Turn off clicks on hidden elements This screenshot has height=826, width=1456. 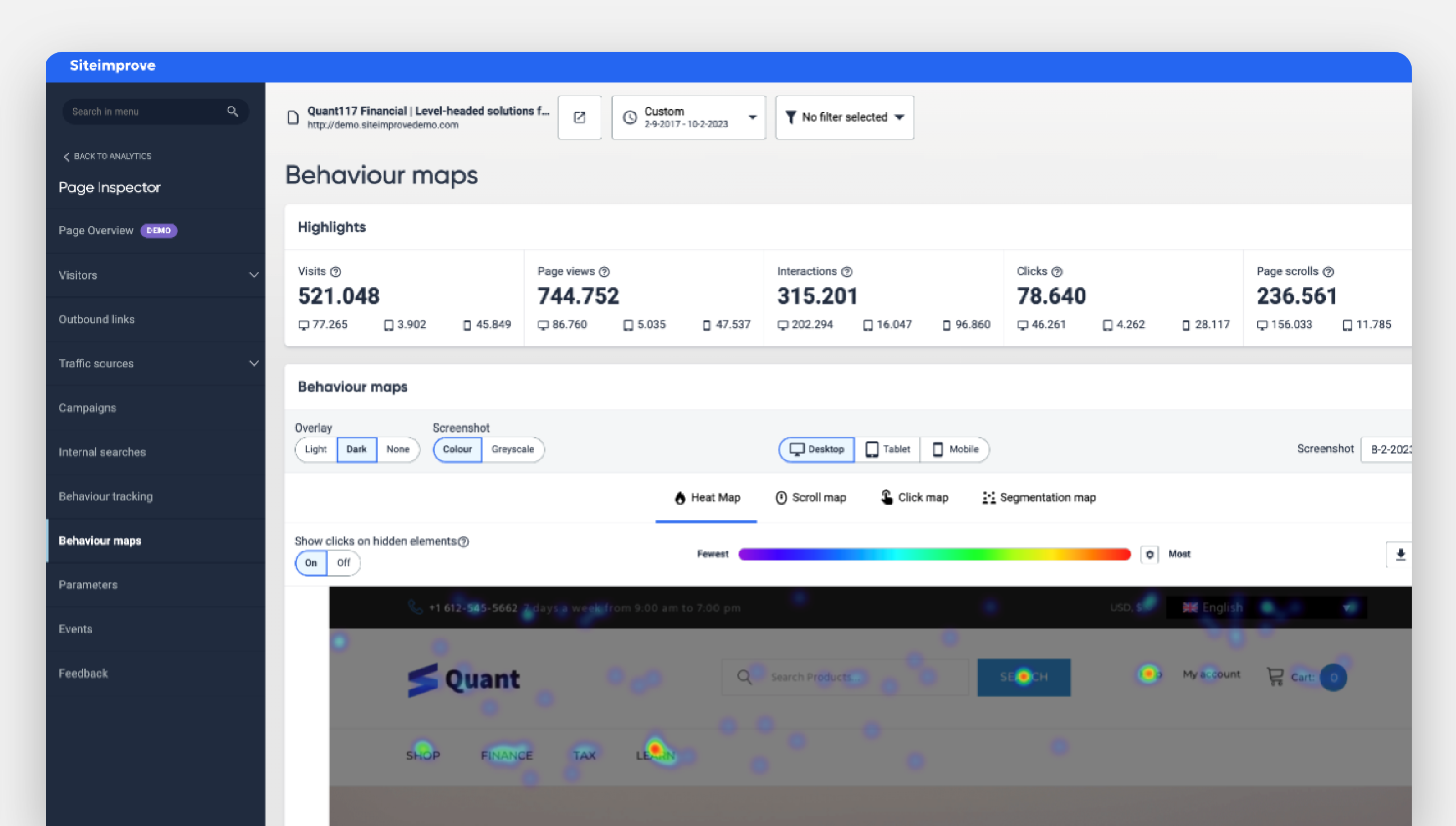[344, 563]
